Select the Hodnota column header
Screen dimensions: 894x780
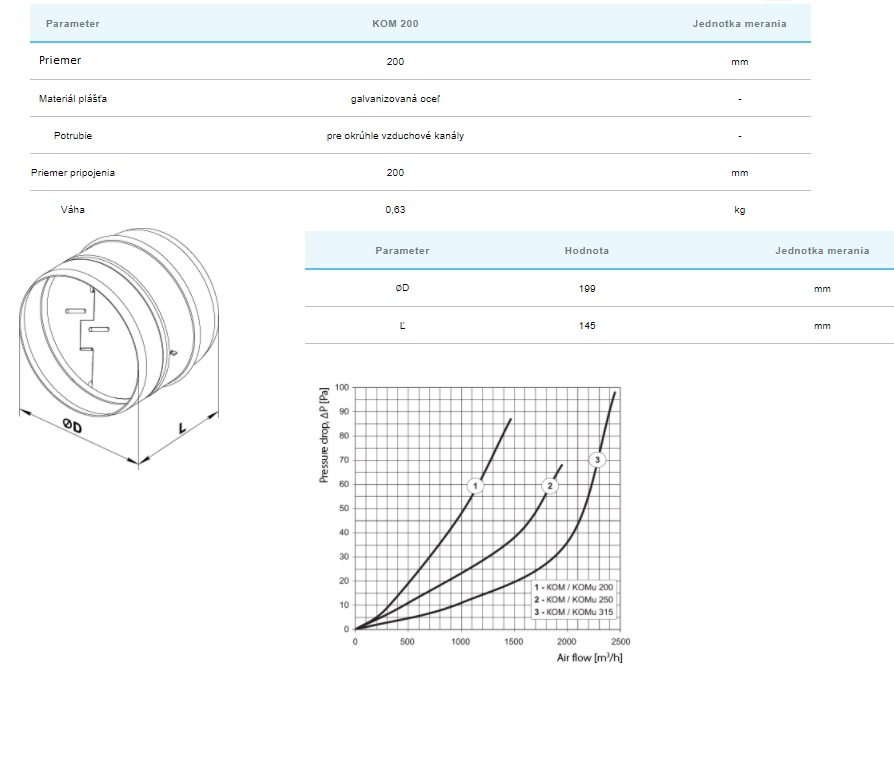(586, 251)
